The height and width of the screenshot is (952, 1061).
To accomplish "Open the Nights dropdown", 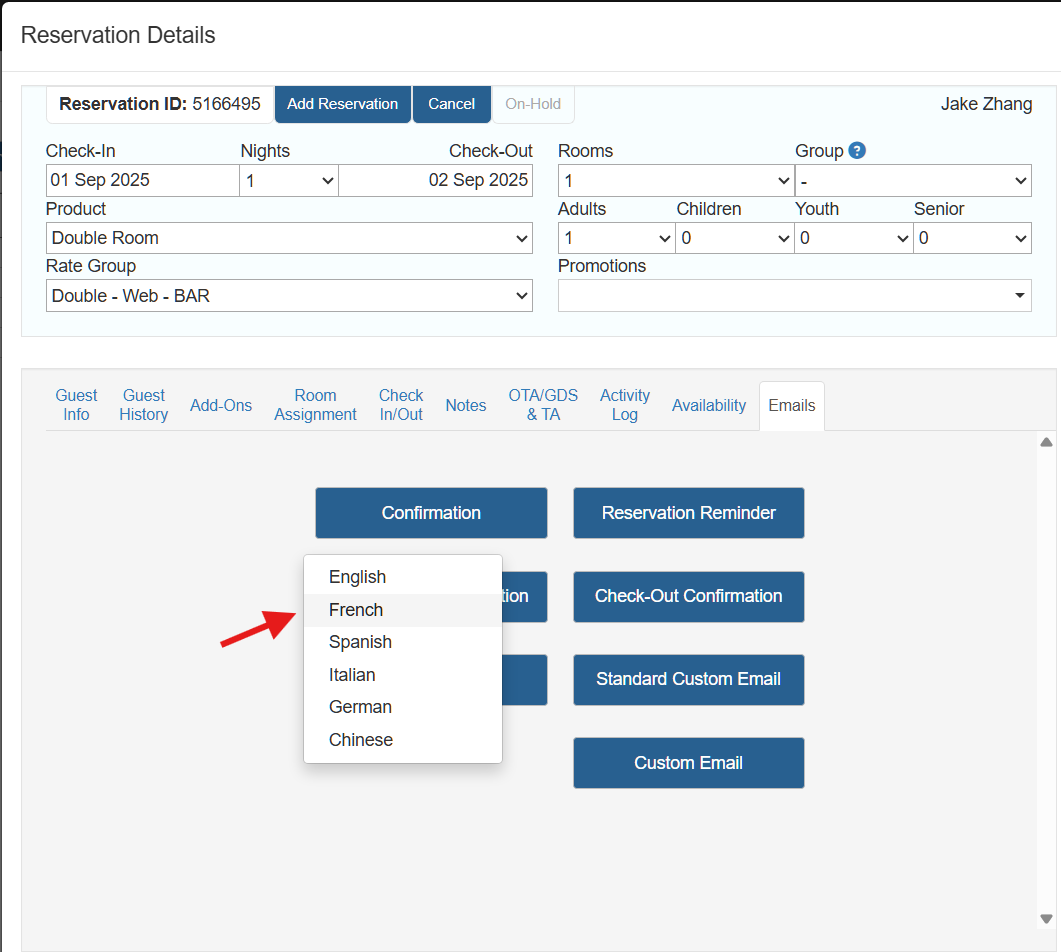I will click(289, 181).
